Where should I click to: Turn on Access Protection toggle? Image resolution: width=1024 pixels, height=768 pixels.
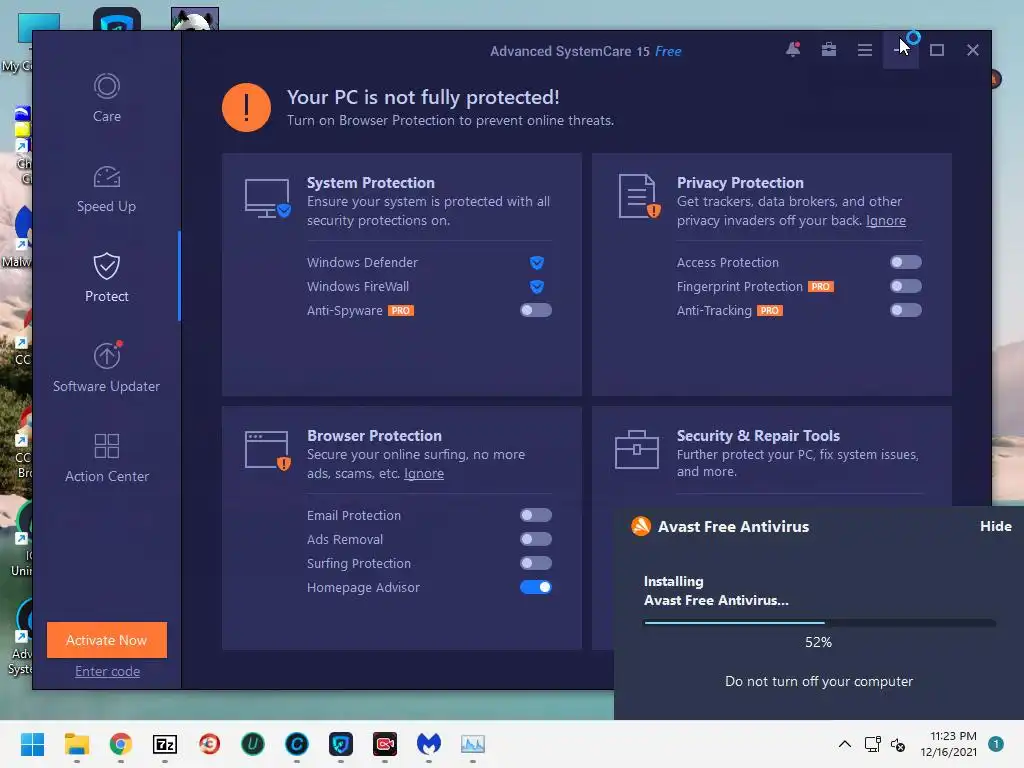tap(906, 262)
